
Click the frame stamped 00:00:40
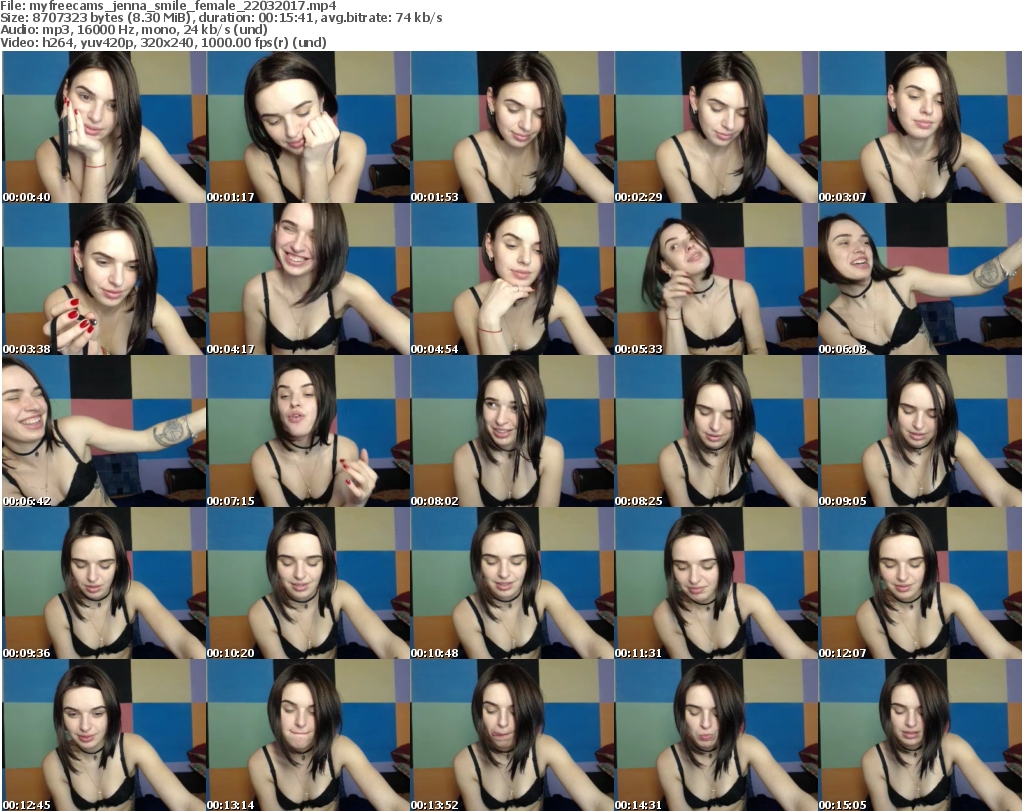104,127
